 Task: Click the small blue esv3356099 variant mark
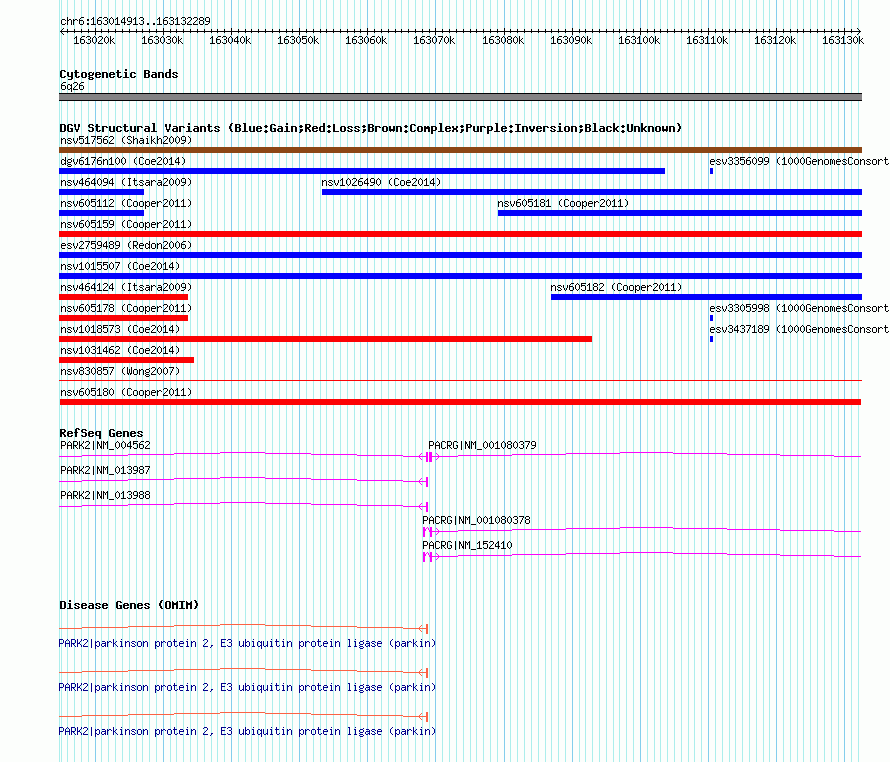711,171
